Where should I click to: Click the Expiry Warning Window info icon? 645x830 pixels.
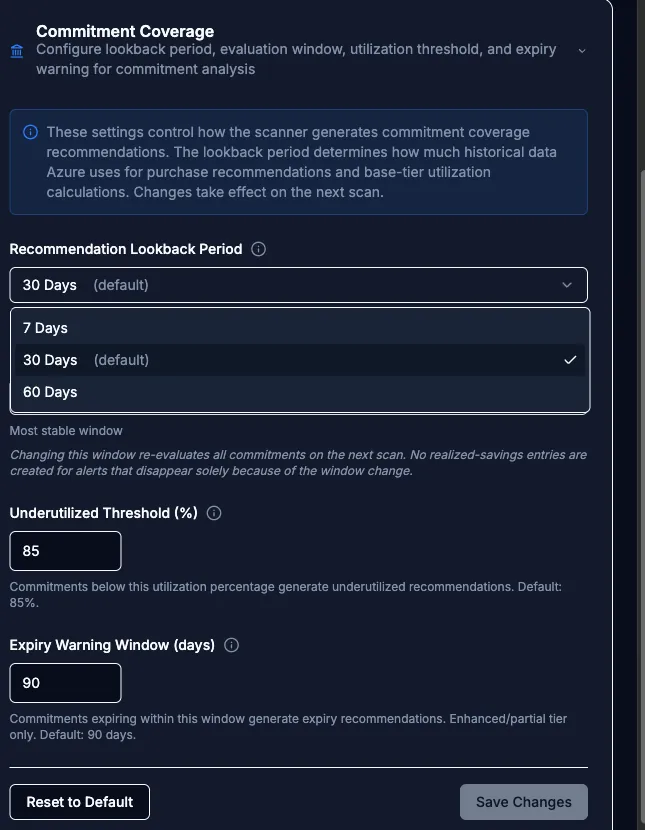click(x=231, y=645)
